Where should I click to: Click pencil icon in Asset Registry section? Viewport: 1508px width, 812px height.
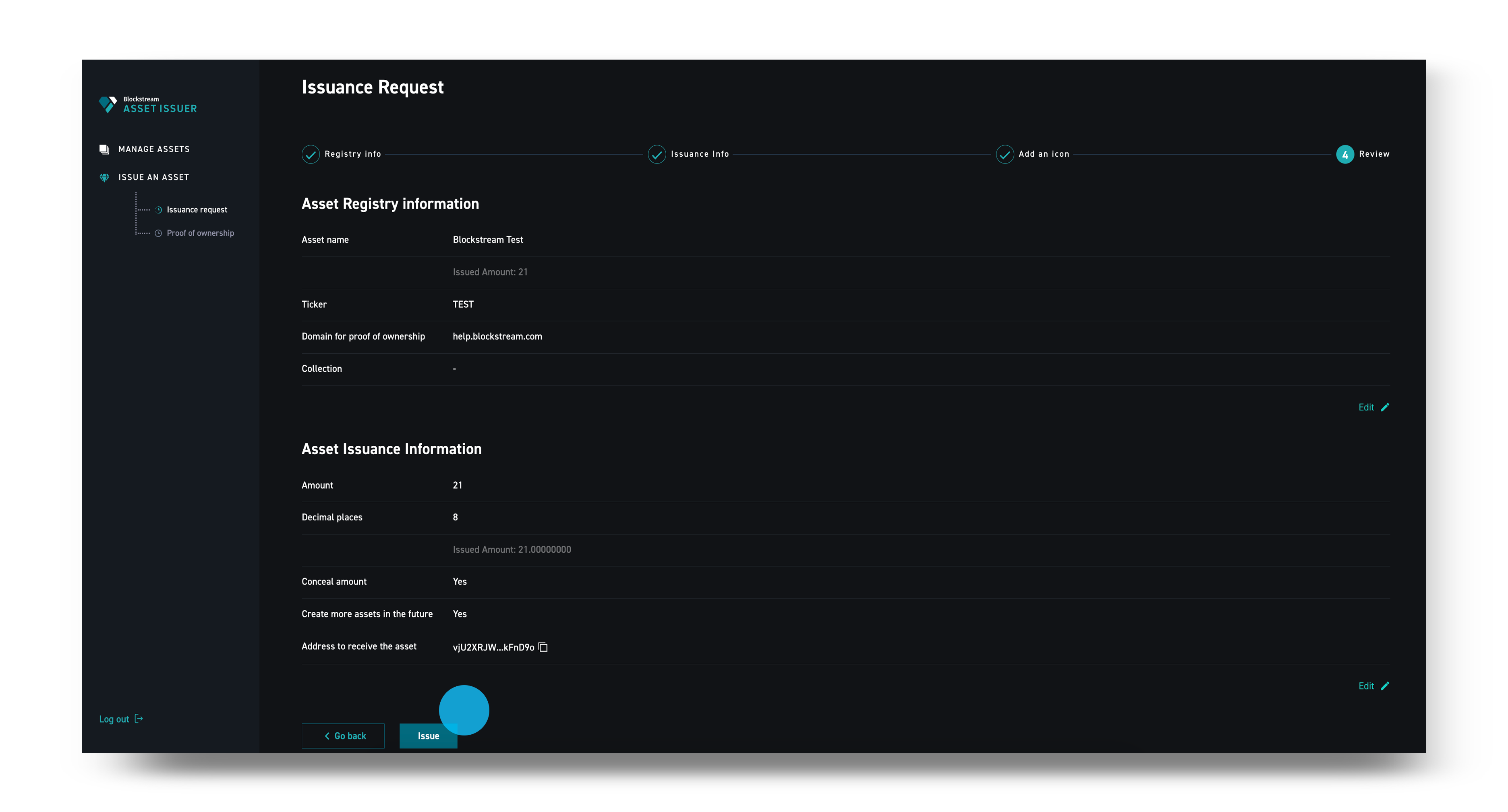1385,408
